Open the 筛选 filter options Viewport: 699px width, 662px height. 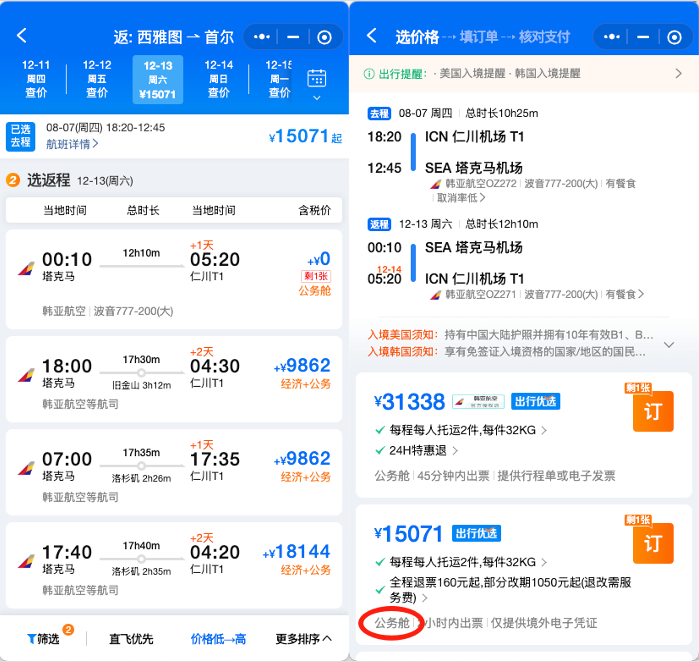[x=44, y=639]
